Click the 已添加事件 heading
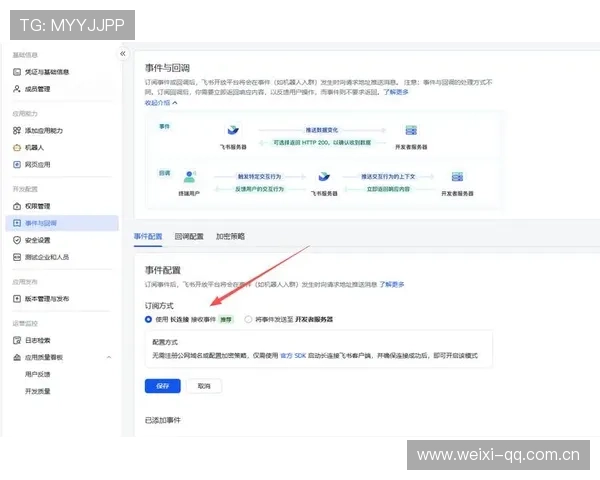The image size is (600, 480). point(163,420)
